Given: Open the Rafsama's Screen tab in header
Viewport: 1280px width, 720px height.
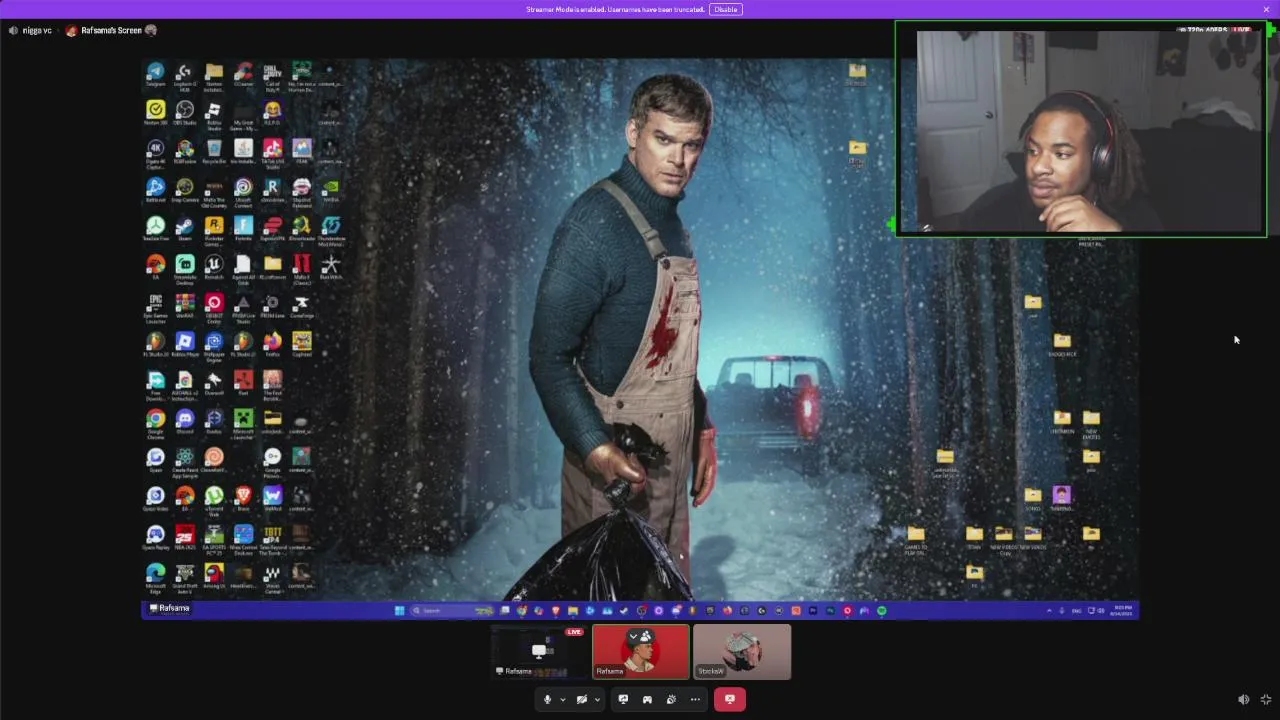Looking at the screenshot, I should point(111,30).
